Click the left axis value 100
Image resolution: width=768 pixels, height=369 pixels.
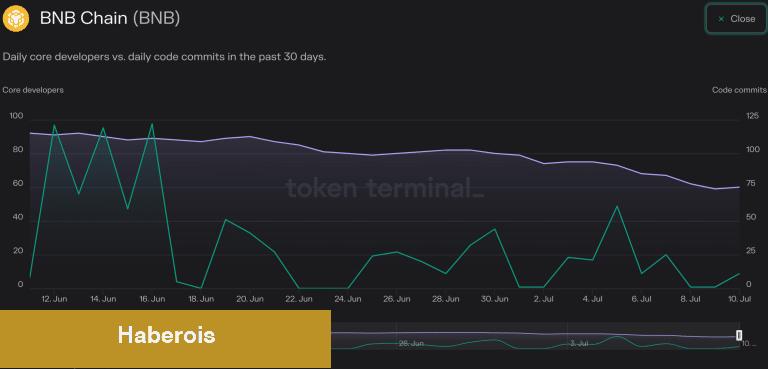pos(16,116)
